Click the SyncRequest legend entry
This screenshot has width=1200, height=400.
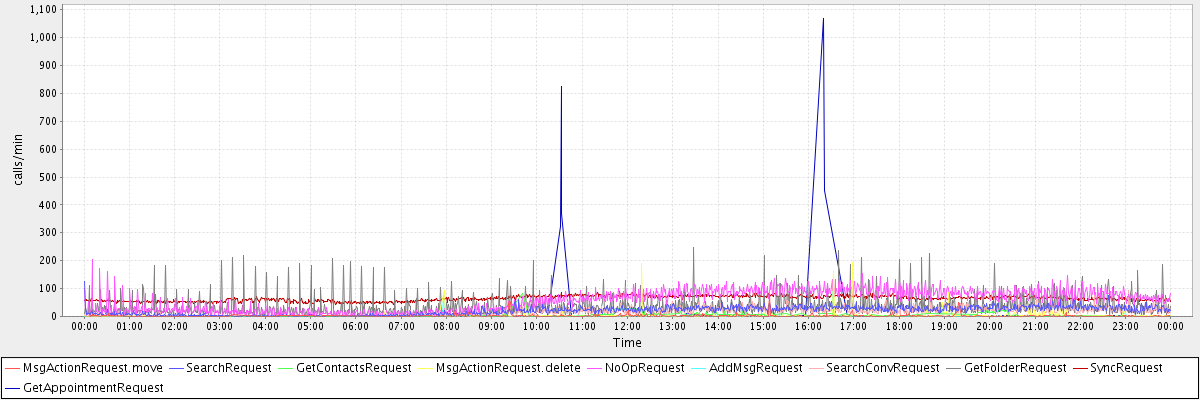(1130, 368)
